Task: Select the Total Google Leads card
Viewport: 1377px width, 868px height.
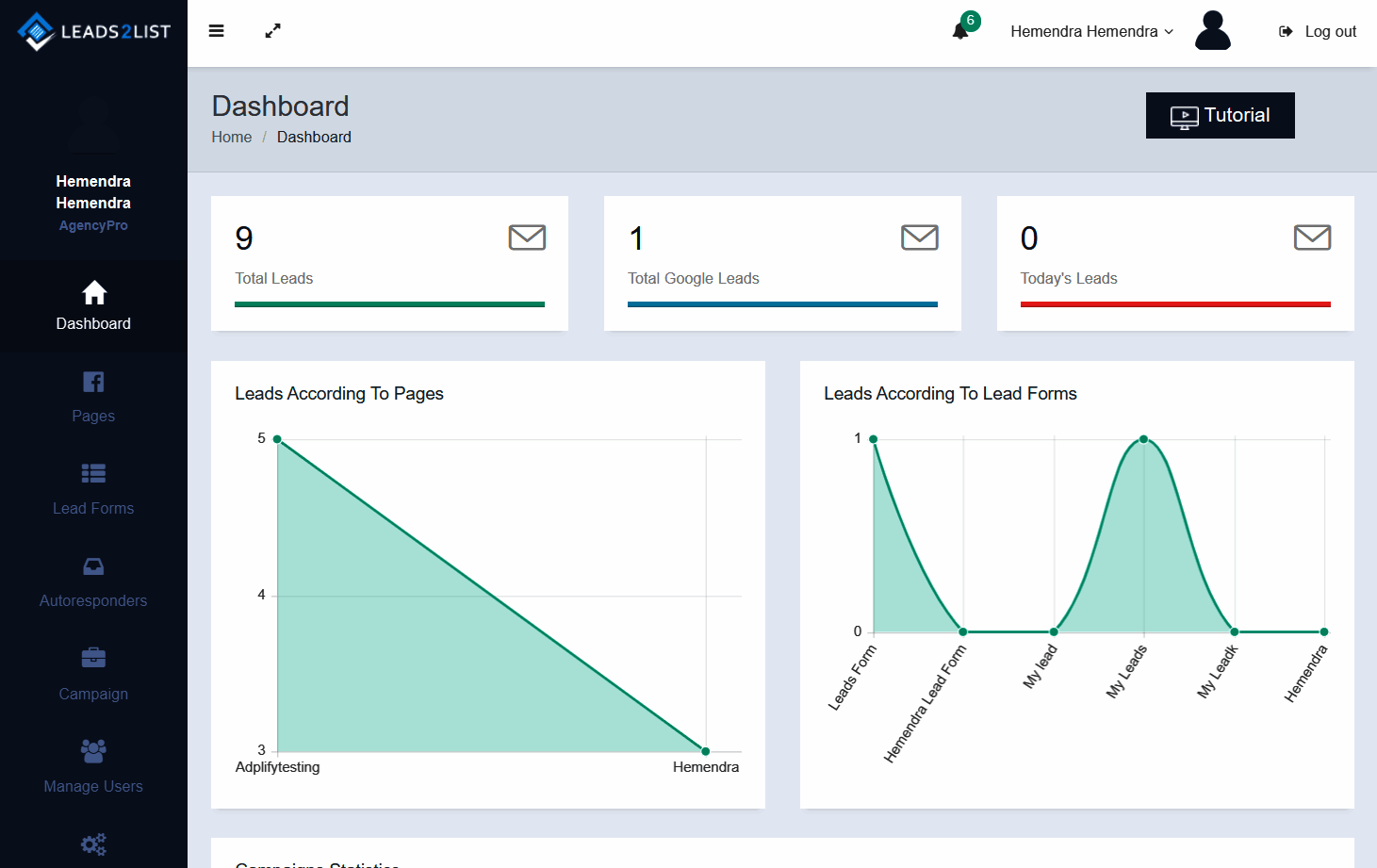Action: tap(781, 263)
